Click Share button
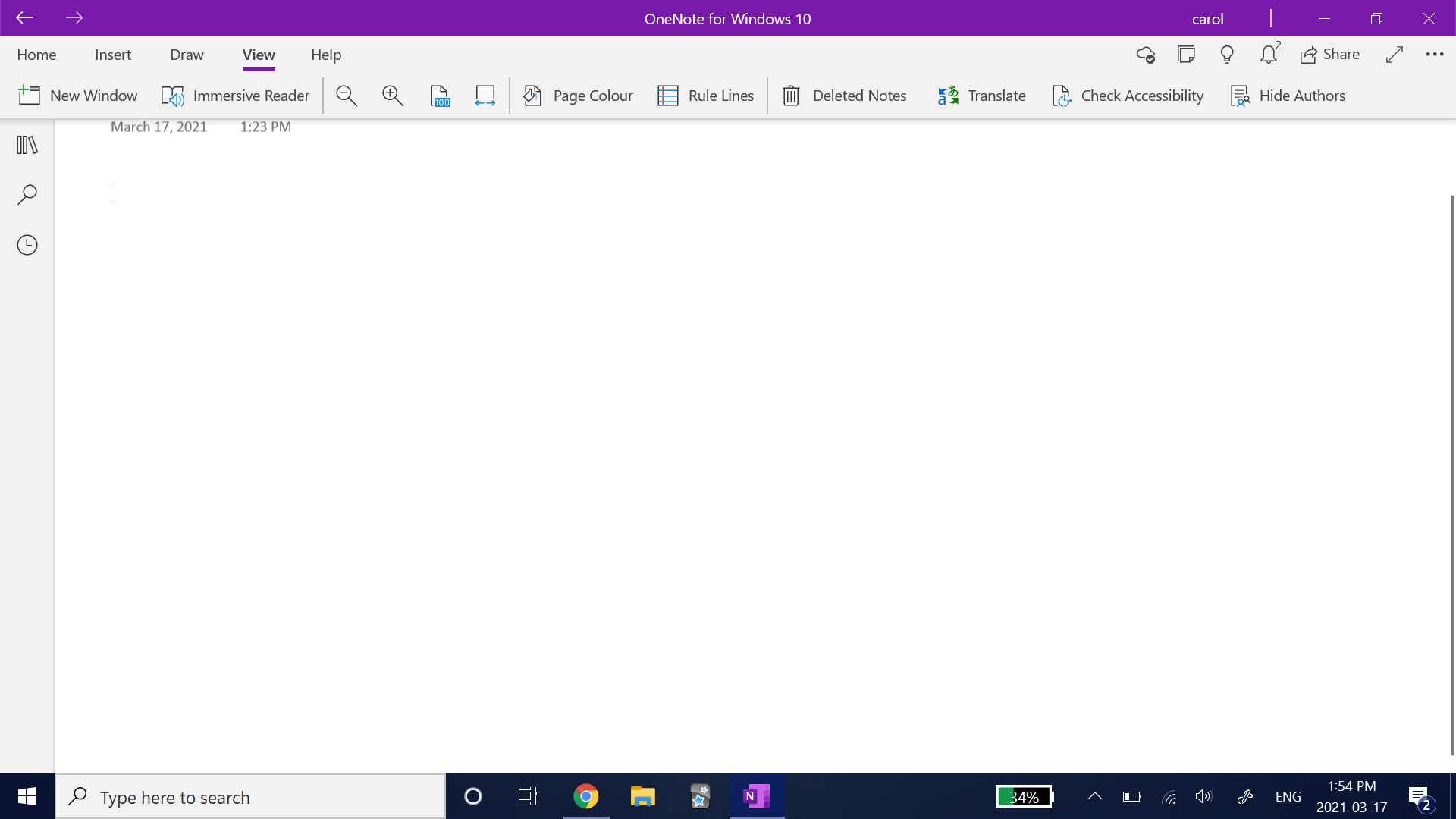This screenshot has width=1456, height=819. (x=1330, y=54)
